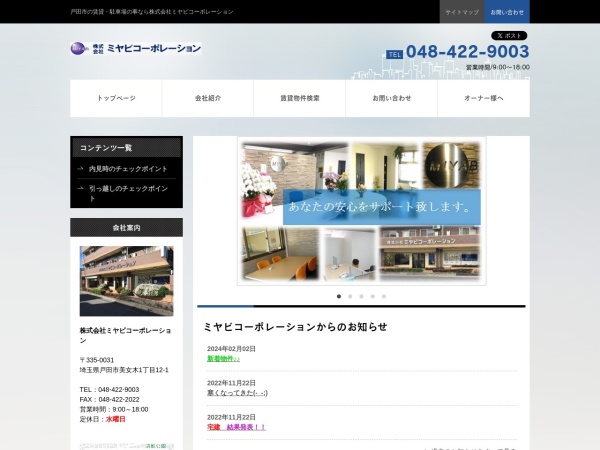Open the 寒くなってきた news link
Screen dimensions: 600x450
pyautogui.click(x=237, y=393)
